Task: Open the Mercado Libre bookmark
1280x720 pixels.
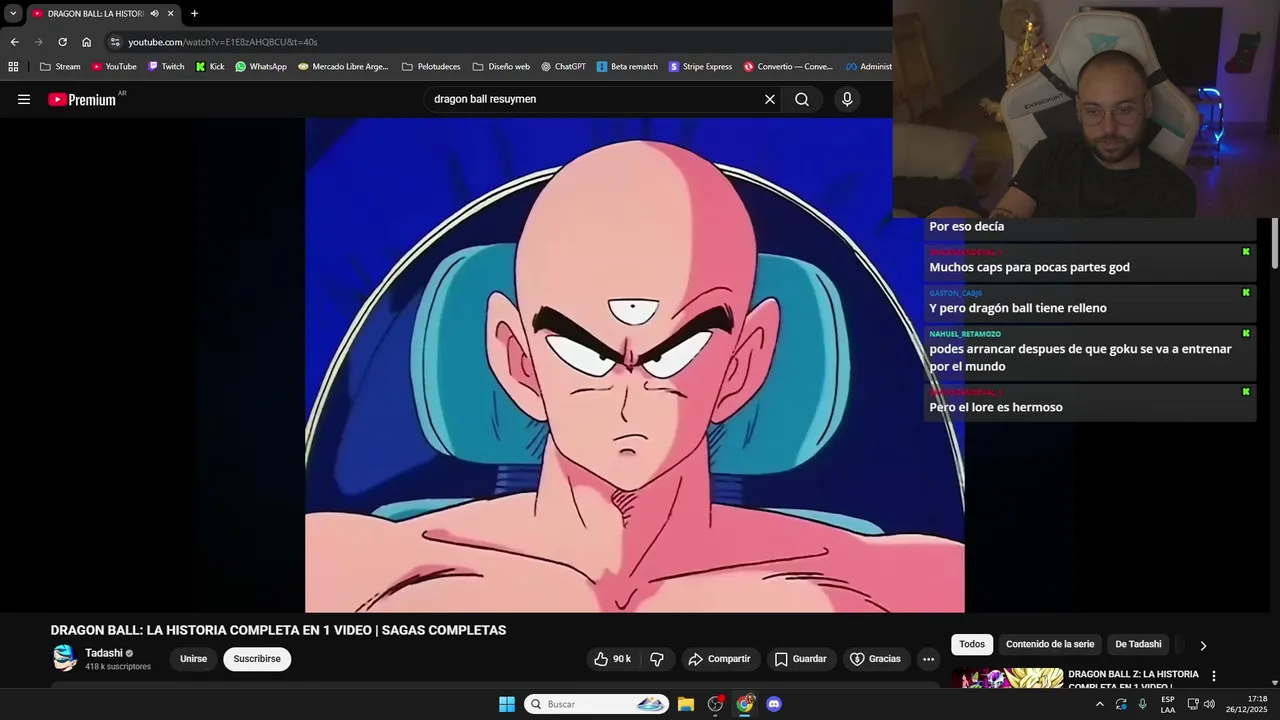Action: tap(343, 67)
